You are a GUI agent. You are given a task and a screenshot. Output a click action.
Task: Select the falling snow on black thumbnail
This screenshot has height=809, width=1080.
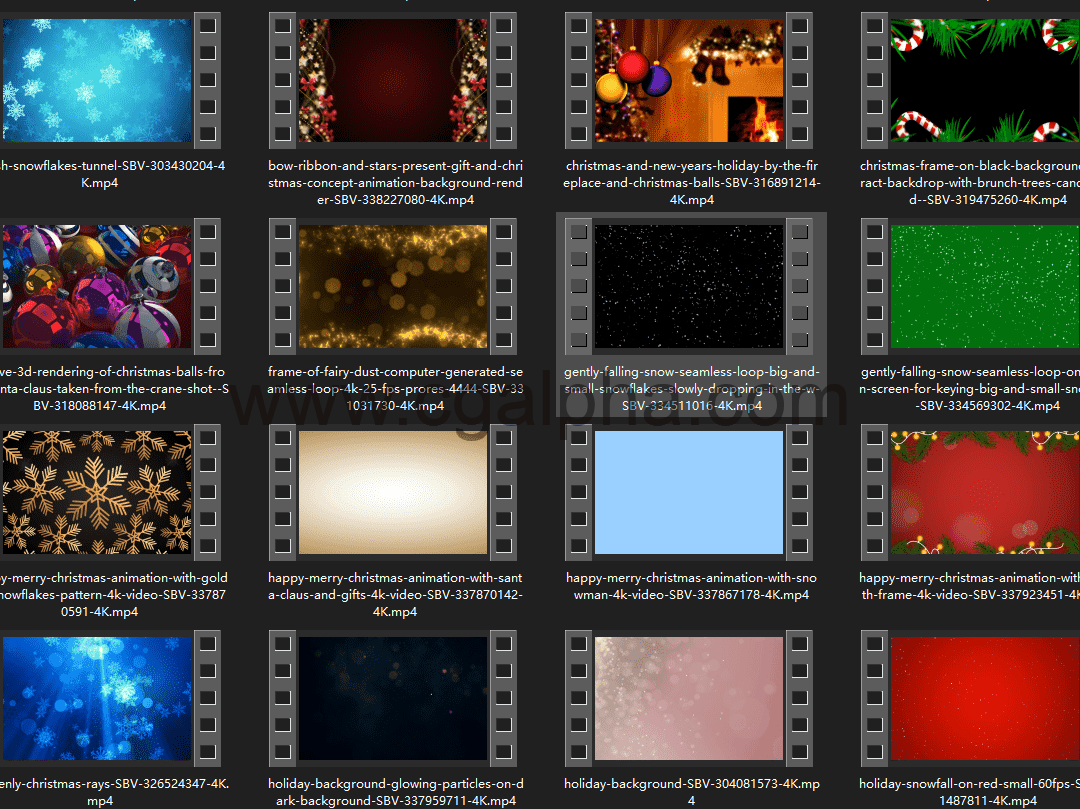pos(689,286)
